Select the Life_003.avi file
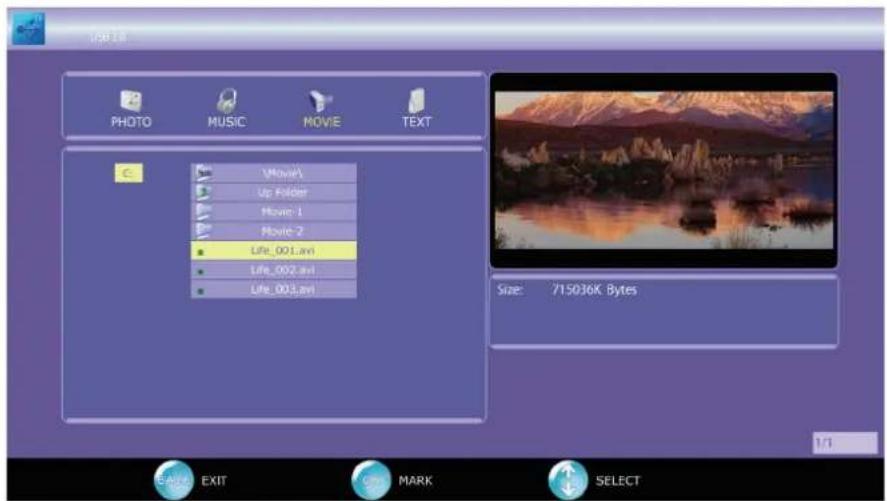887x501 pixels. pos(274,289)
